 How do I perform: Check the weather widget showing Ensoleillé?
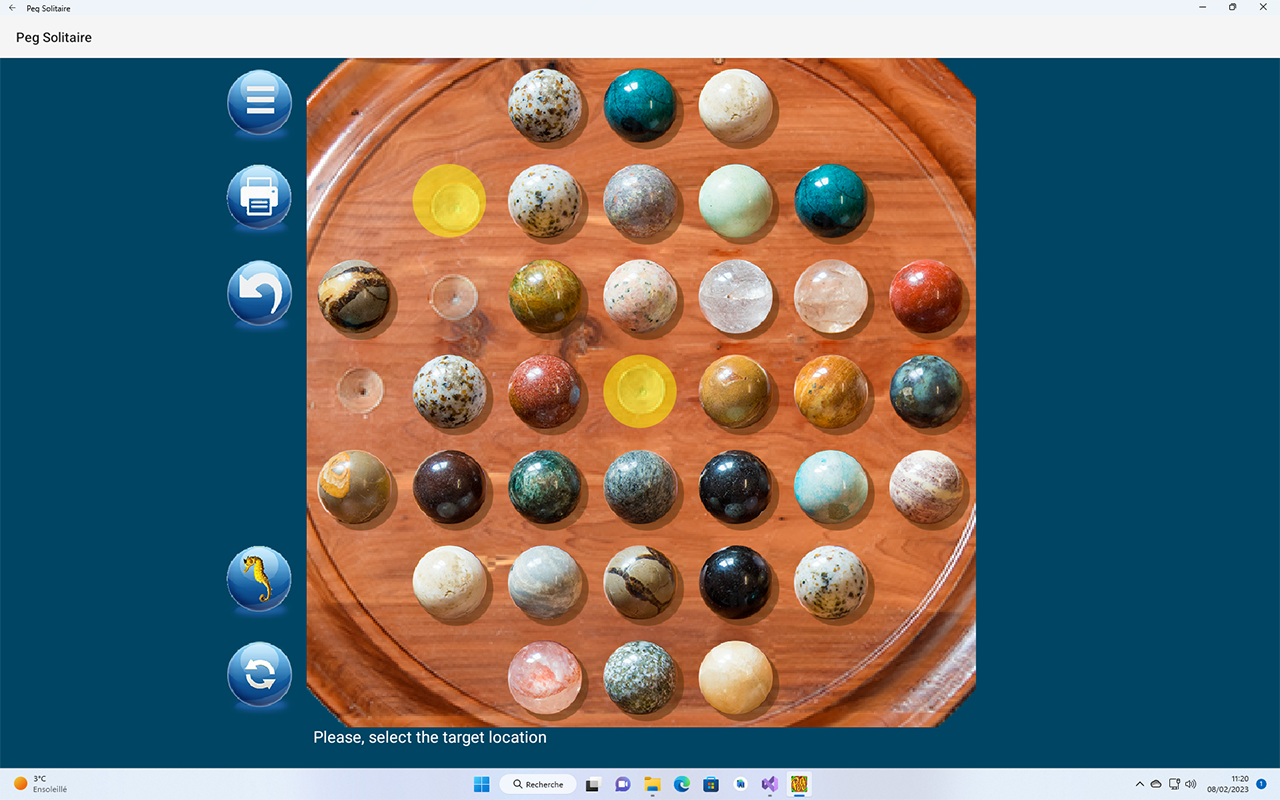pyautogui.click(x=40, y=784)
